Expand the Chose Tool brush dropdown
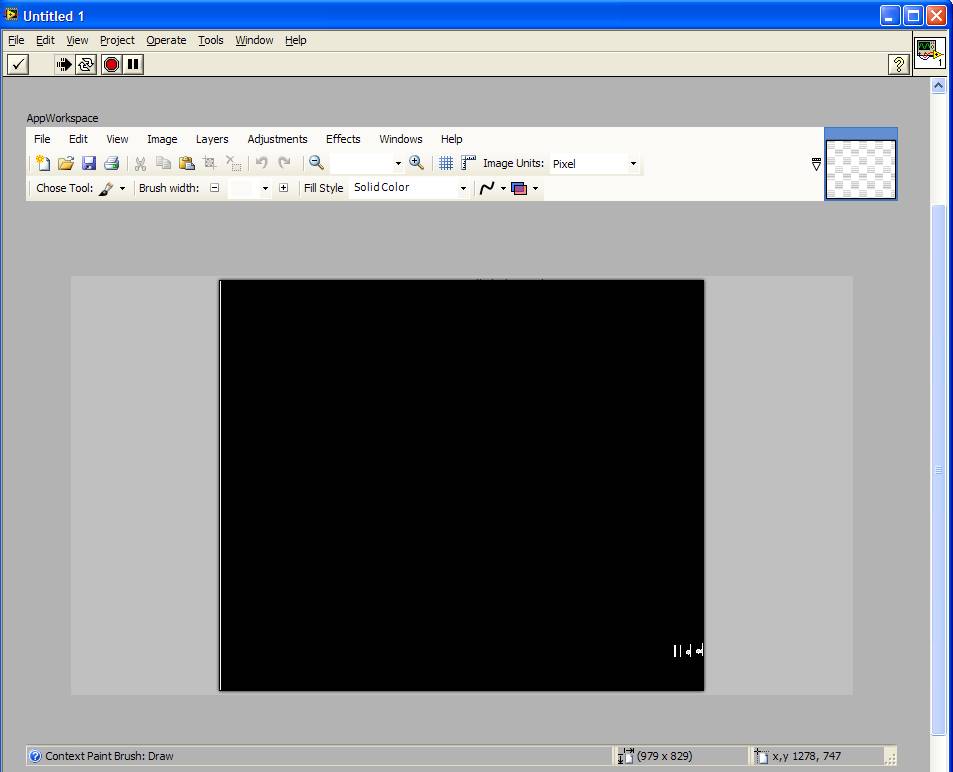This screenshot has height=772, width=953. point(122,188)
